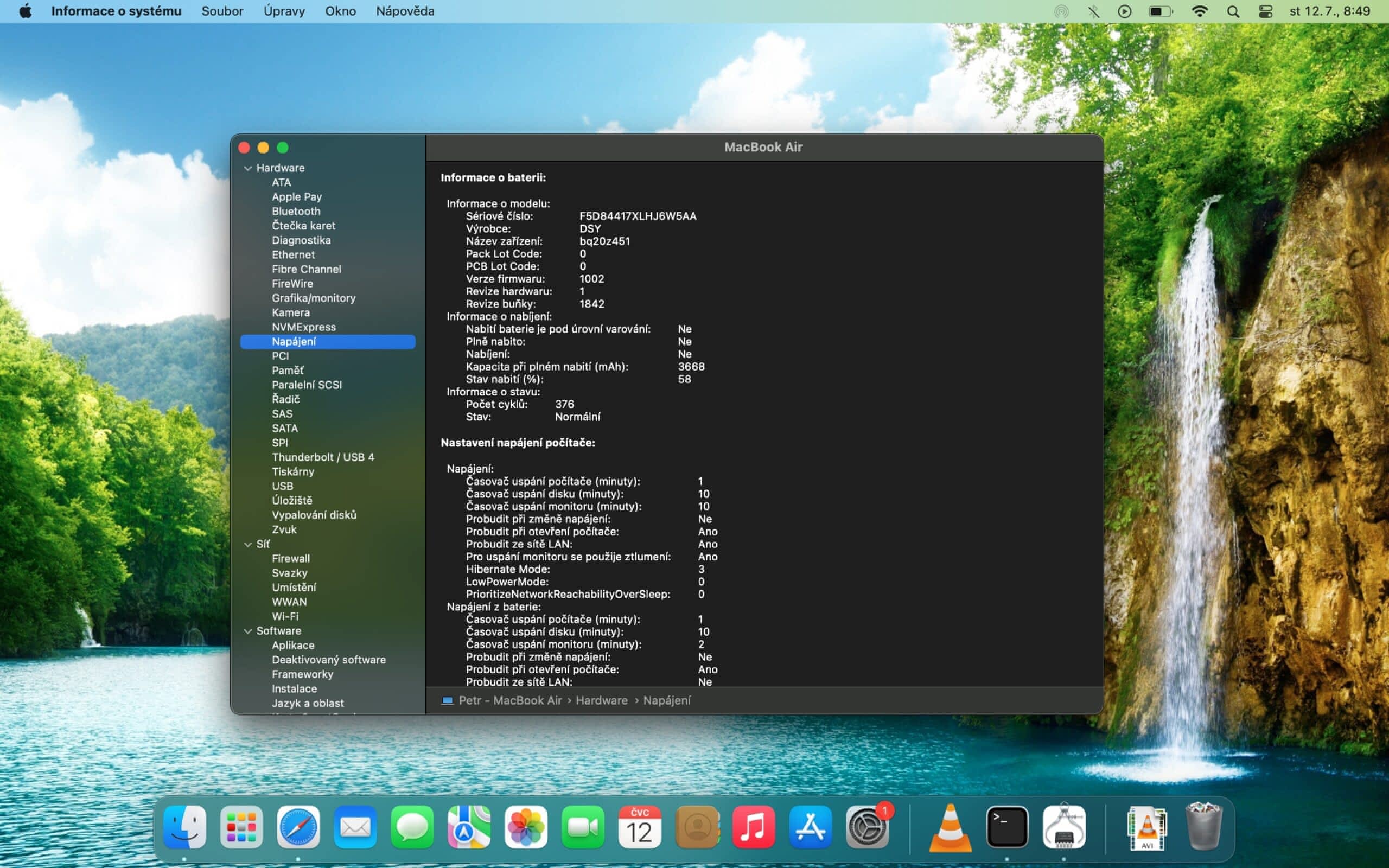Viewport: 1389px width, 868px height.
Task: Launch Terminal from the Dock
Action: [x=1006, y=827]
